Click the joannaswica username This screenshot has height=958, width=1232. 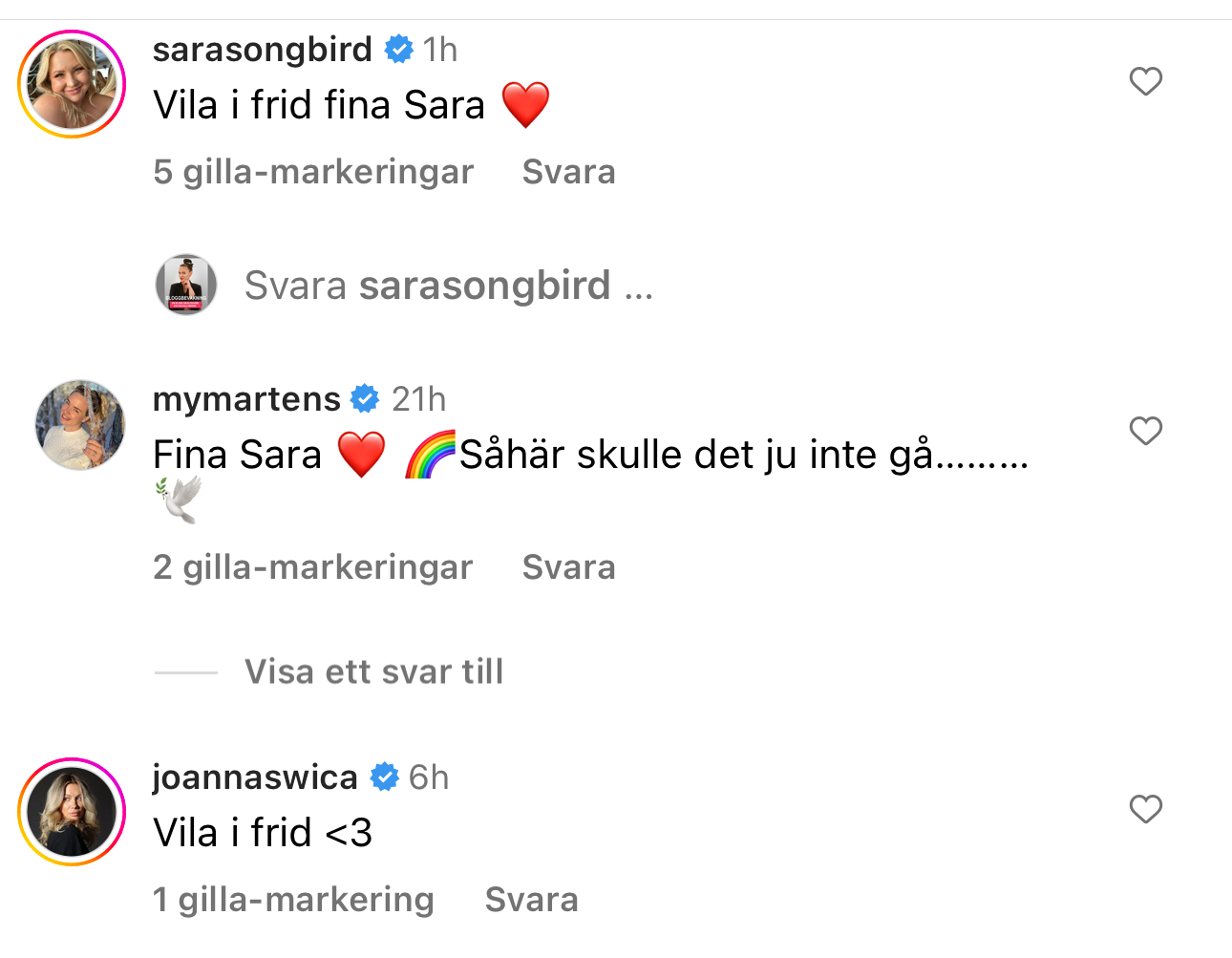pyautogui.click(x=255, y=777)
